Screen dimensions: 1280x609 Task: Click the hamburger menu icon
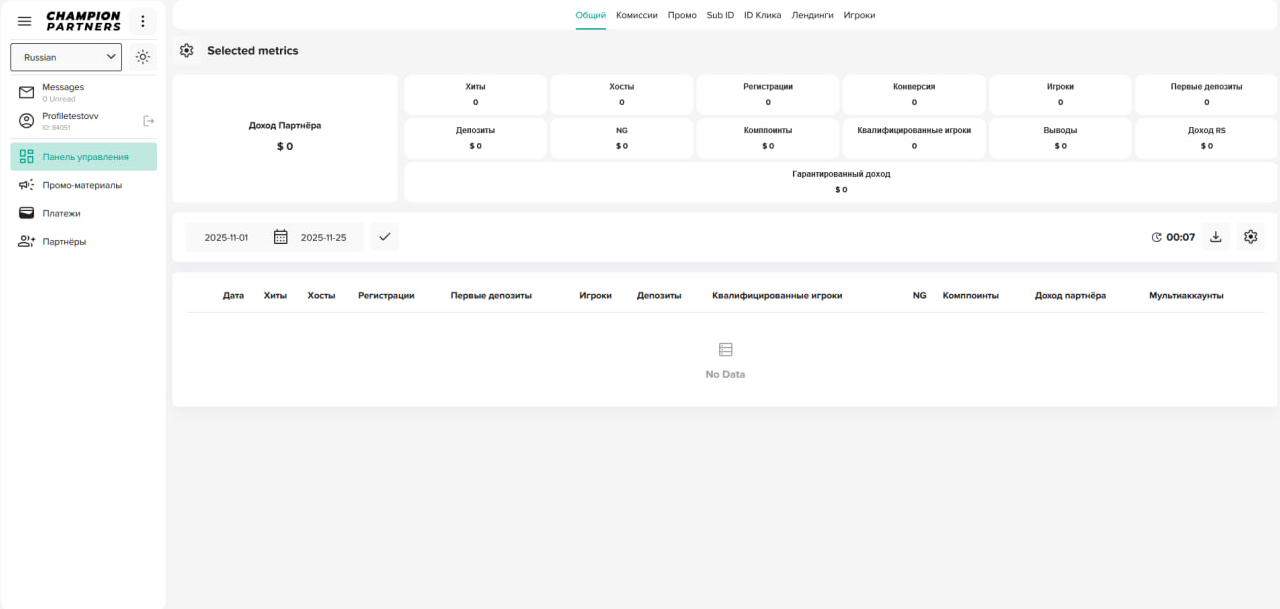pos(25,21)
